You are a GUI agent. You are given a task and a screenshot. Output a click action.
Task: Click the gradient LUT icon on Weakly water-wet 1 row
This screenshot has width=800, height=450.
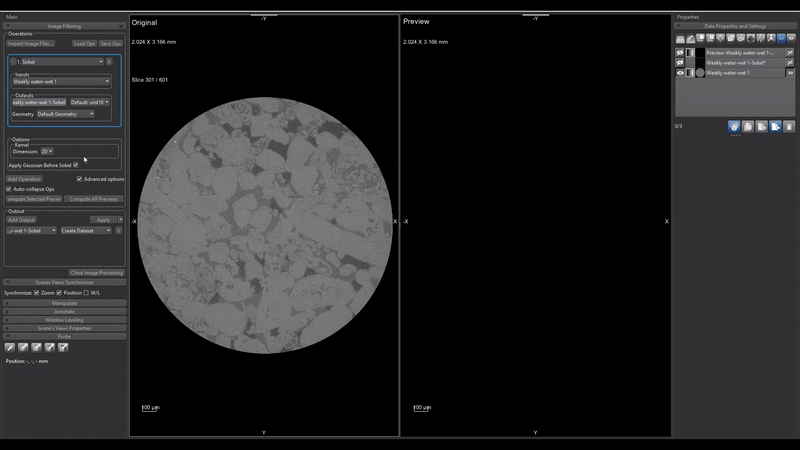pos(690,73)
